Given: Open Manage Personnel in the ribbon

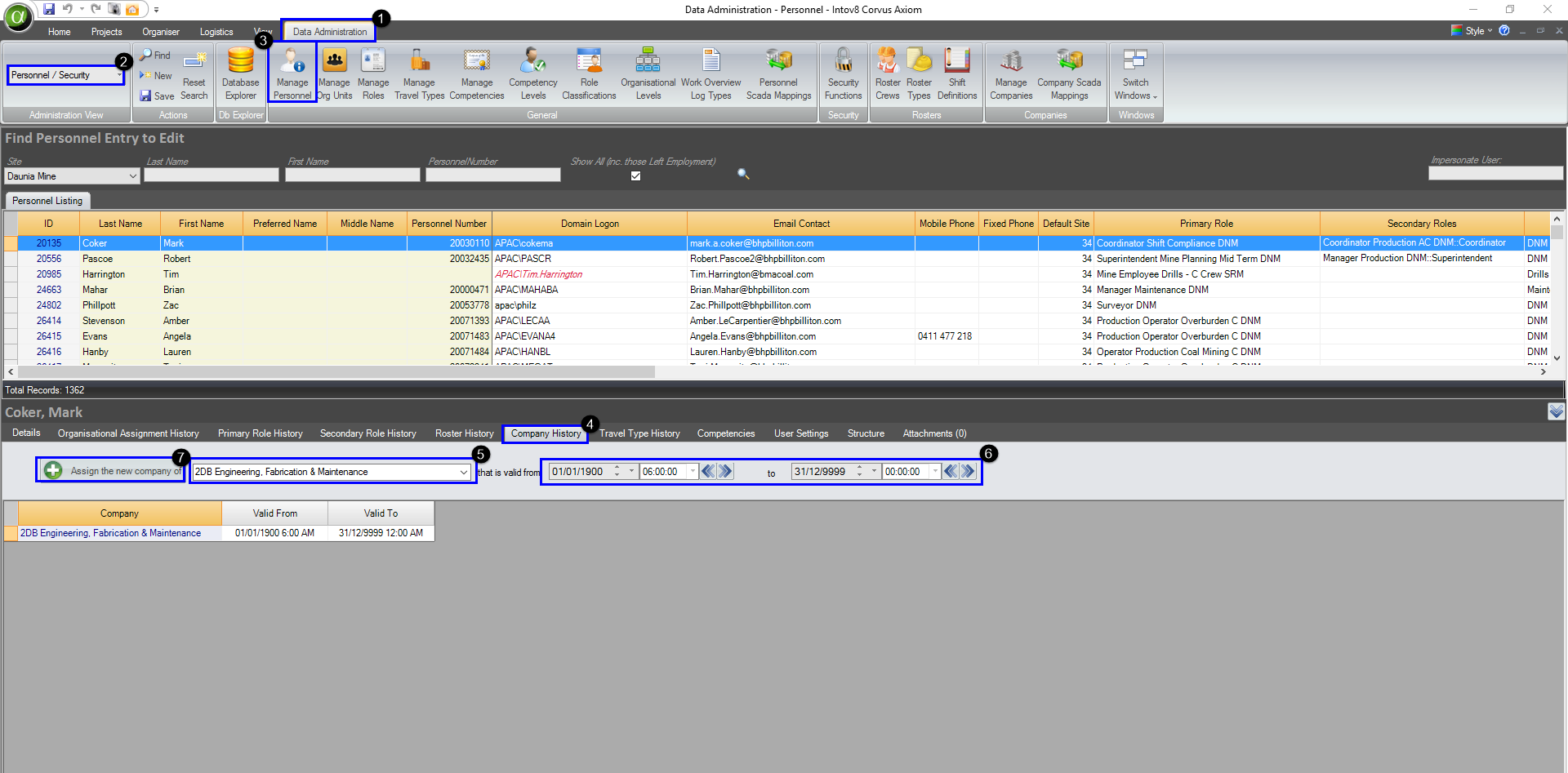Looking at the screenshot, I should point(292,73).
